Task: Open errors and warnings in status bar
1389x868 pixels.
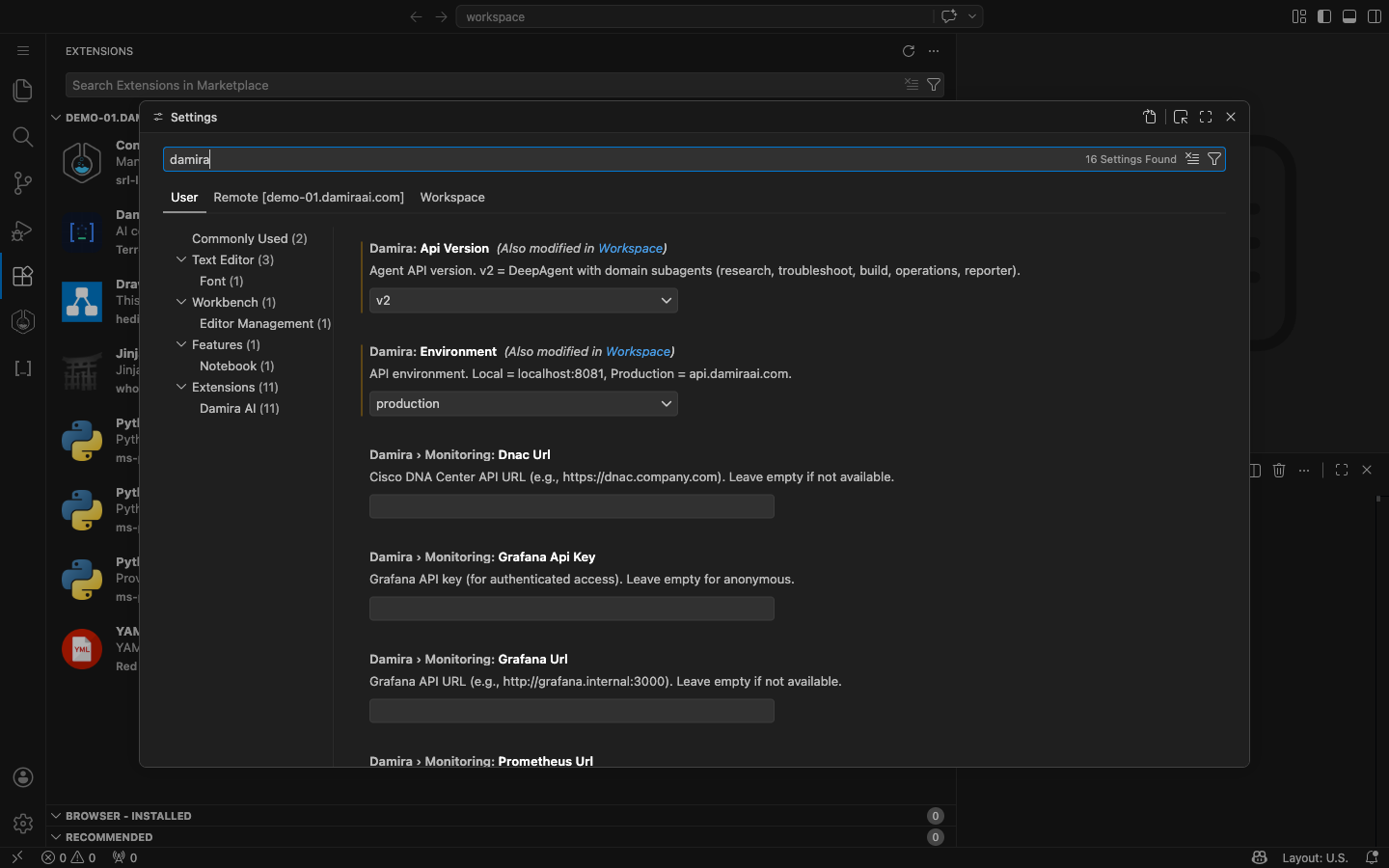Action: (68, 857)
